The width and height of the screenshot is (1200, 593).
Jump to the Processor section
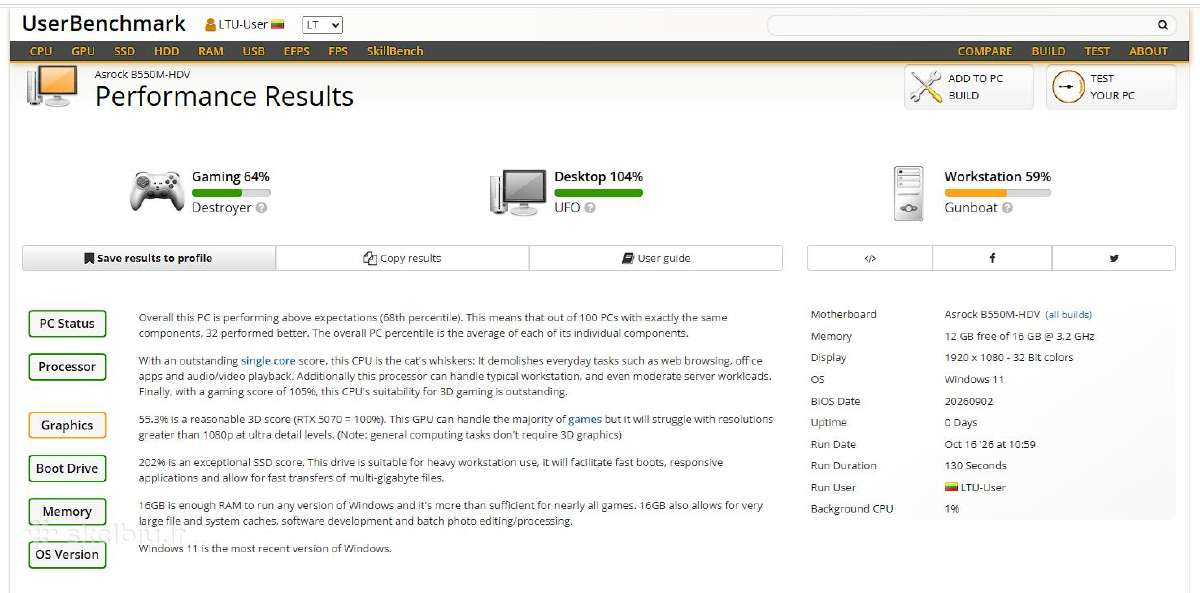[67, 367]
